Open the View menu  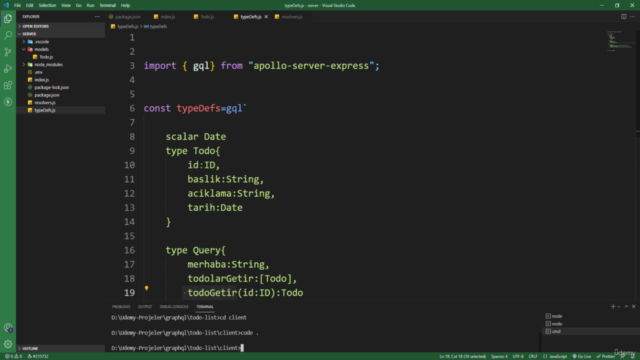[66, 5]
